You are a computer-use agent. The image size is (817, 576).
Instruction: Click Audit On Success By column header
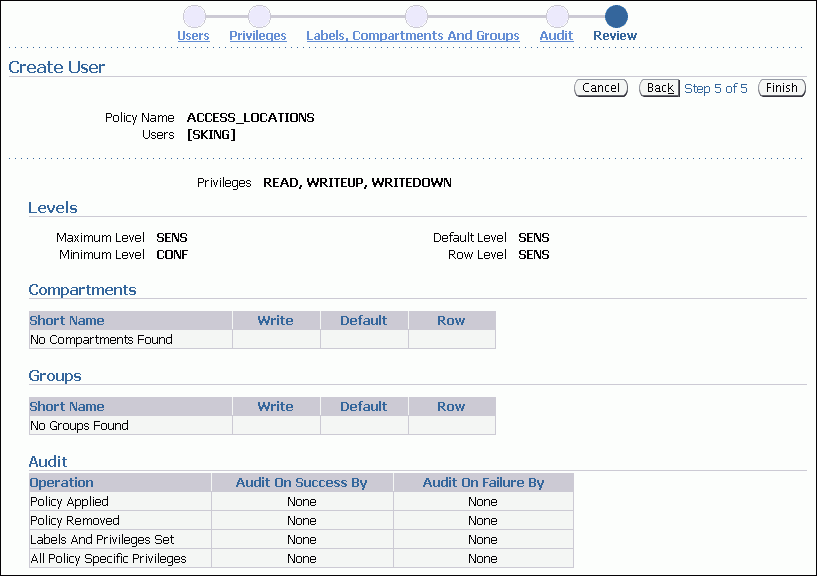pyautogui.click(x=301, y=483)
